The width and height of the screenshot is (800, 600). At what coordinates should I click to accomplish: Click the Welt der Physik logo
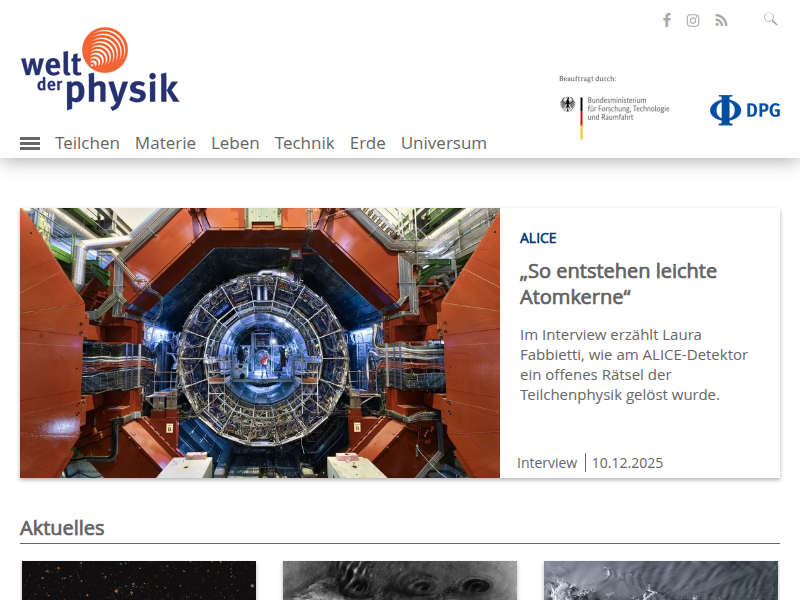click(100, 70)
